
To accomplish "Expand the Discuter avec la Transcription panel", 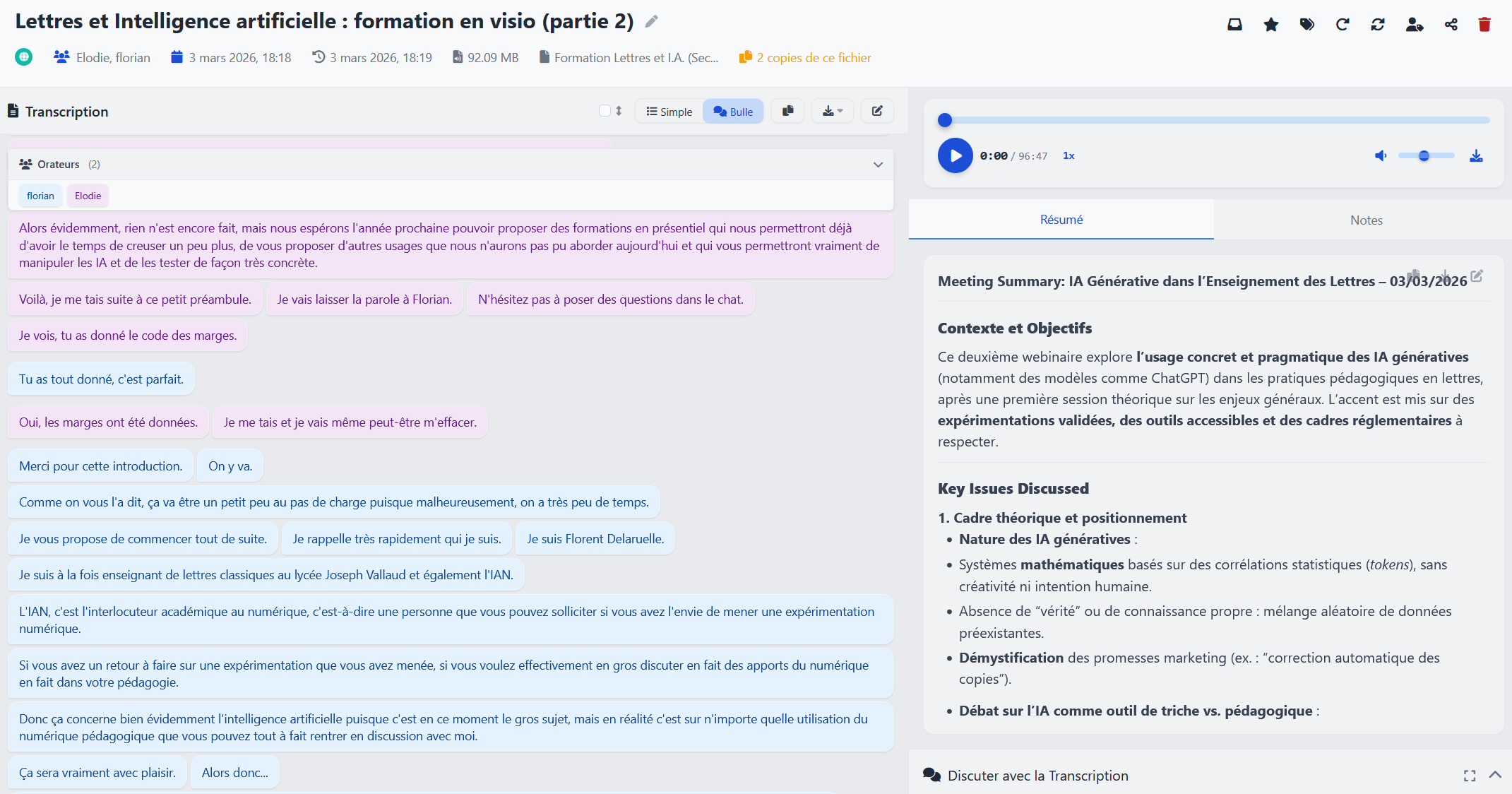I will 1494,775.
